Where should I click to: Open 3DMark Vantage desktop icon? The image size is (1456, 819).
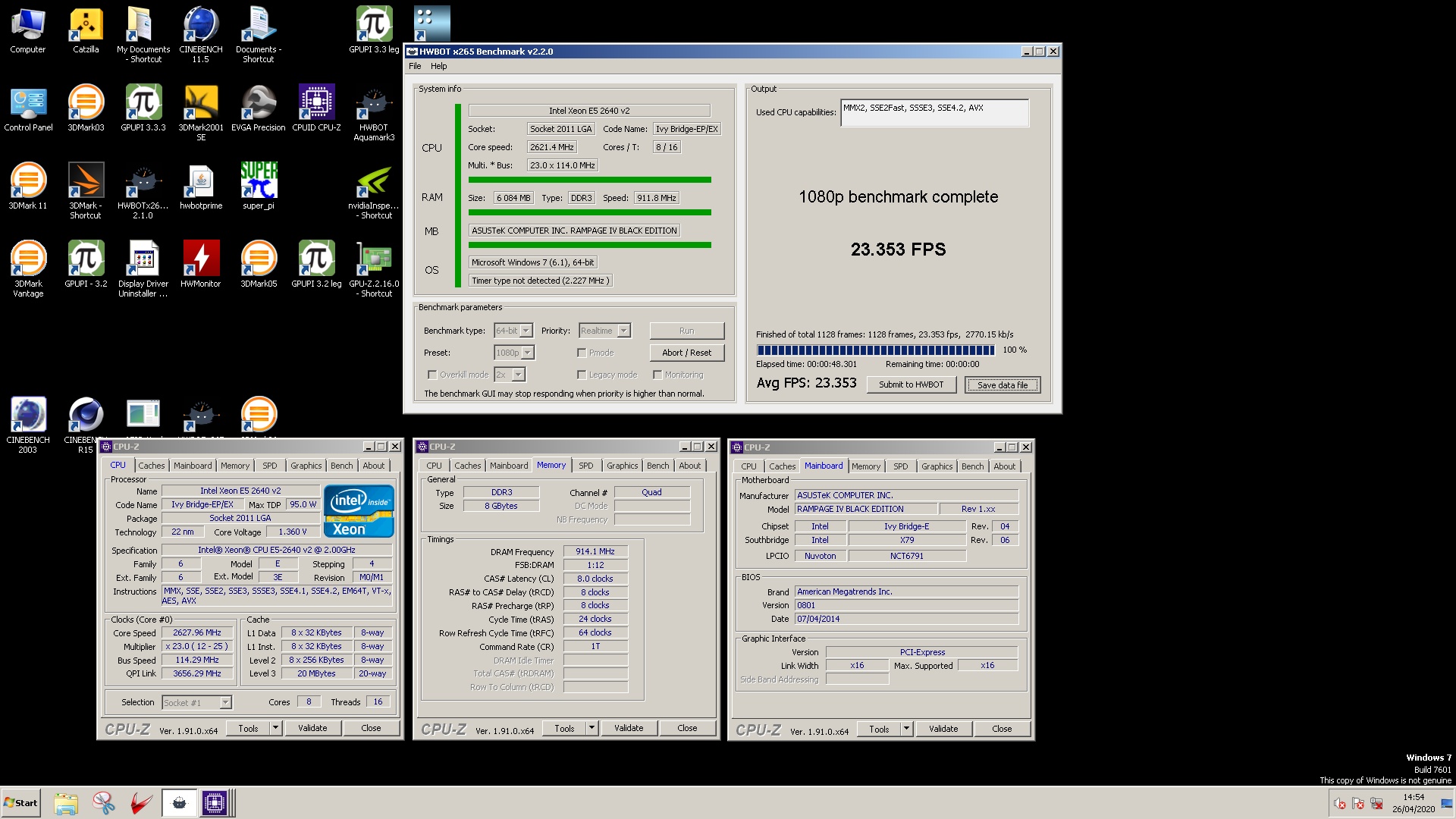pos(28,268)
